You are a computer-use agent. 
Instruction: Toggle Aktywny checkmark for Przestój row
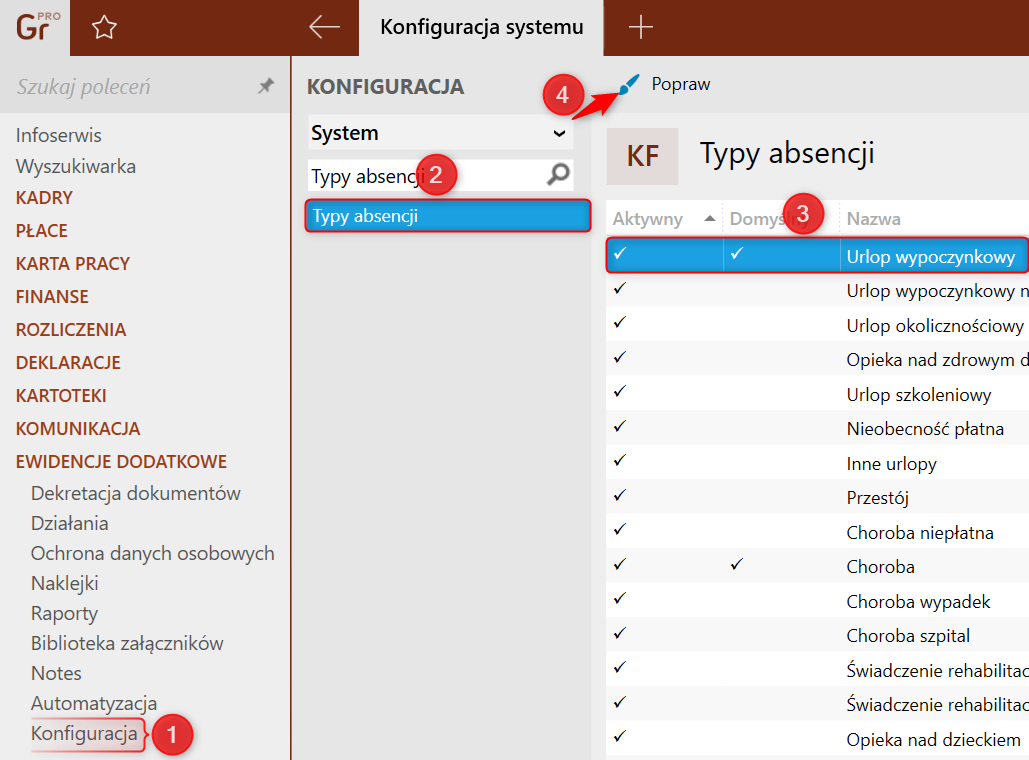[x=620, y=495]
